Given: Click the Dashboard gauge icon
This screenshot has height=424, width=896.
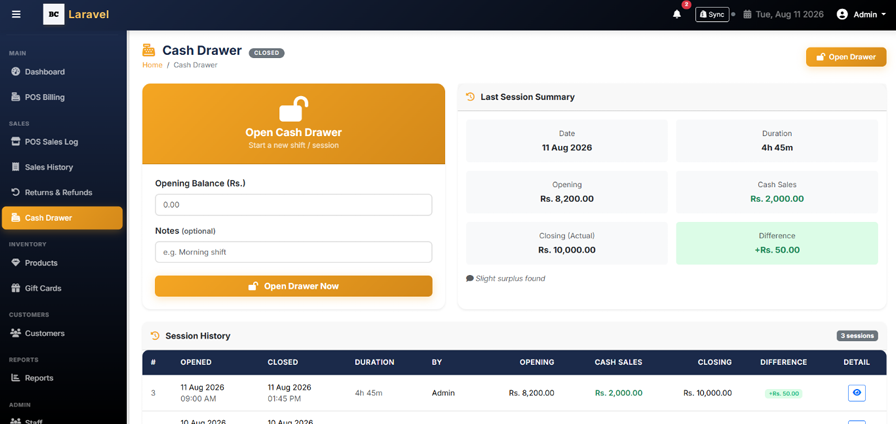Looking at the screenshot, I should point(15,72).
